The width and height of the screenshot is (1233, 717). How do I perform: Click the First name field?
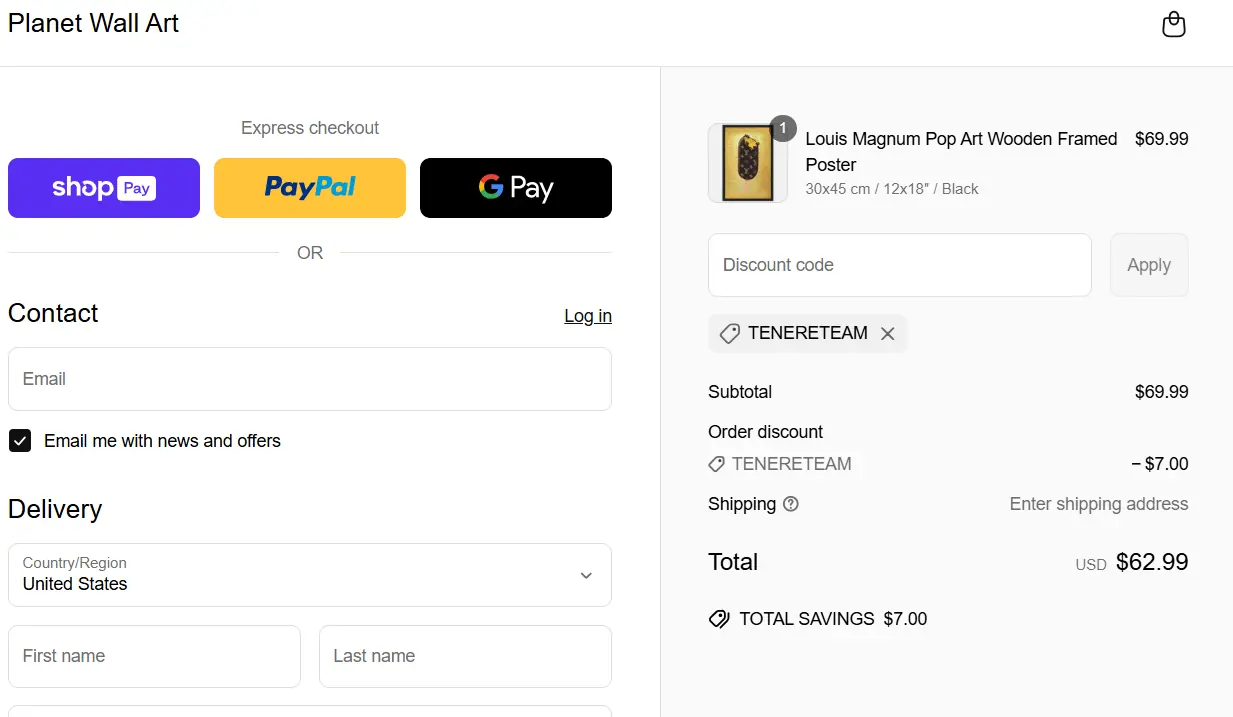coord(154,656)
